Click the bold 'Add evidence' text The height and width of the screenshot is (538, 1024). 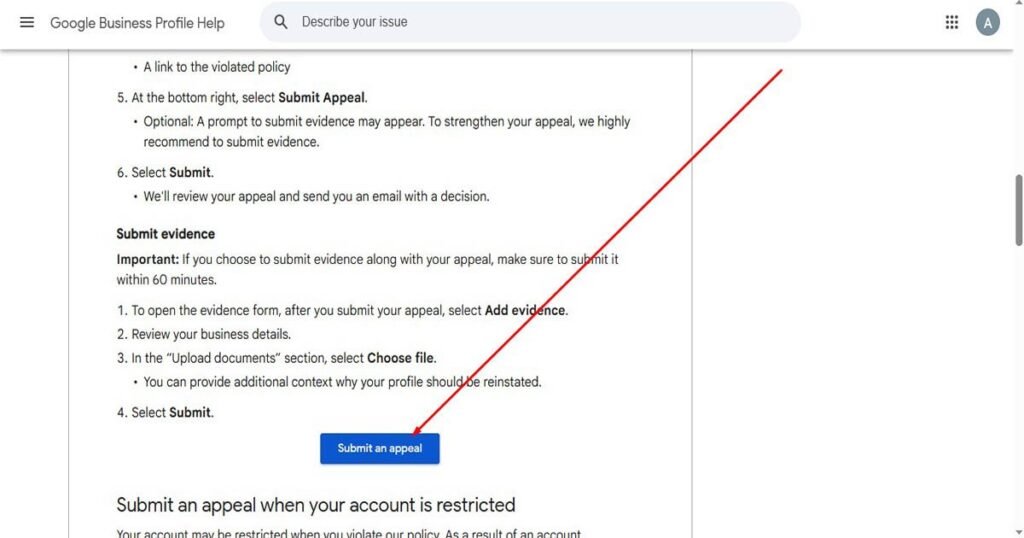click(524, 311)
